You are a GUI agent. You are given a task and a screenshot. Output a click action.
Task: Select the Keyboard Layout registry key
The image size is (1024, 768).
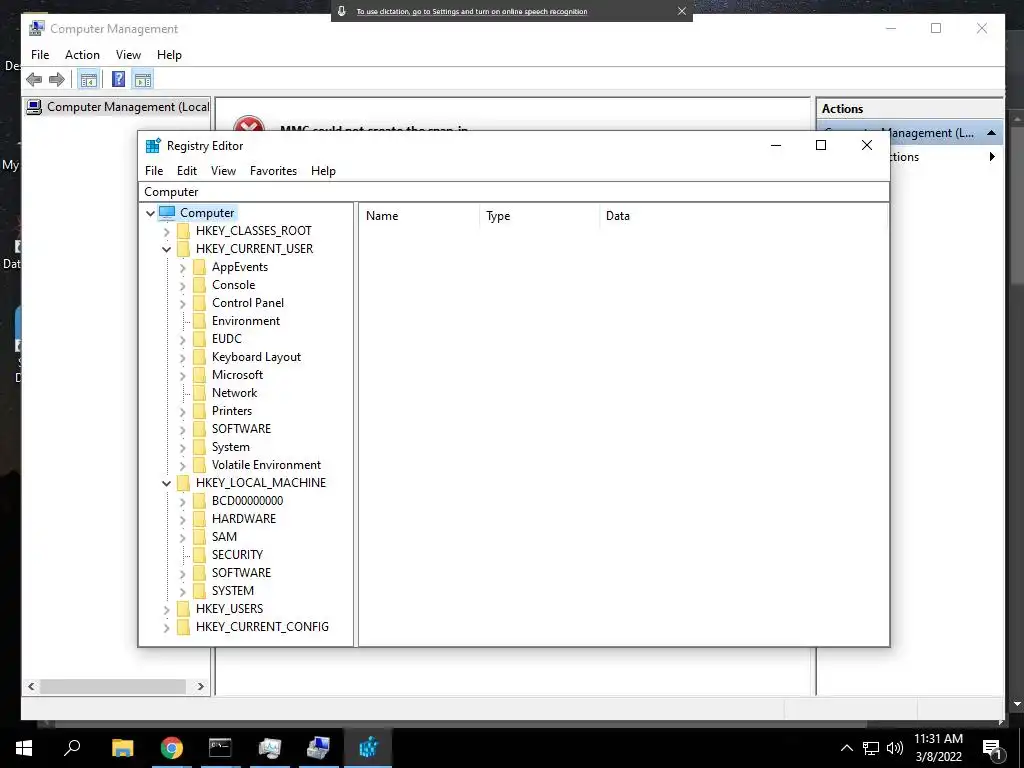(256, 357)
